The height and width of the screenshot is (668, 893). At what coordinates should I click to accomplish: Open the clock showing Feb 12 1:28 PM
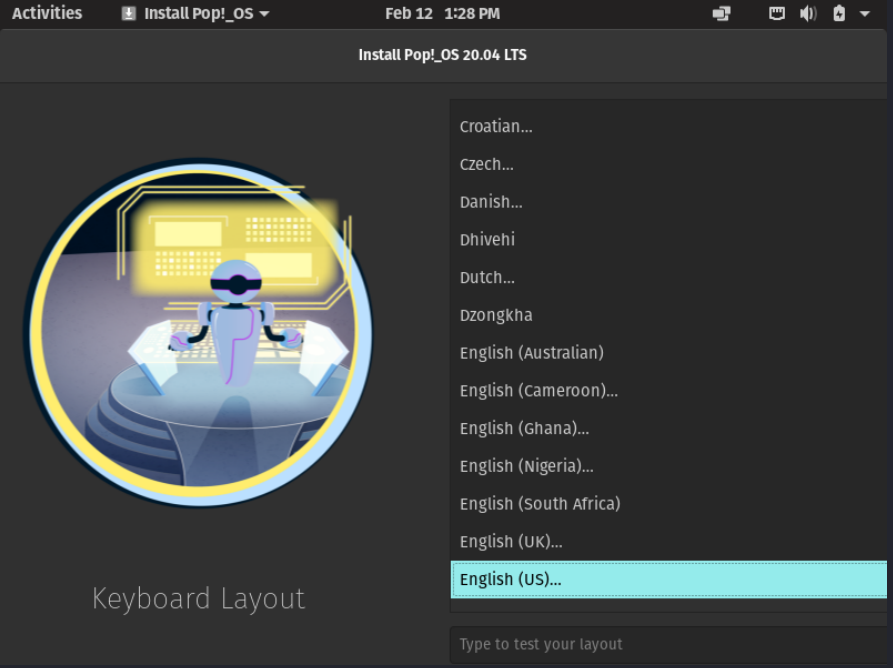point(443,13)
